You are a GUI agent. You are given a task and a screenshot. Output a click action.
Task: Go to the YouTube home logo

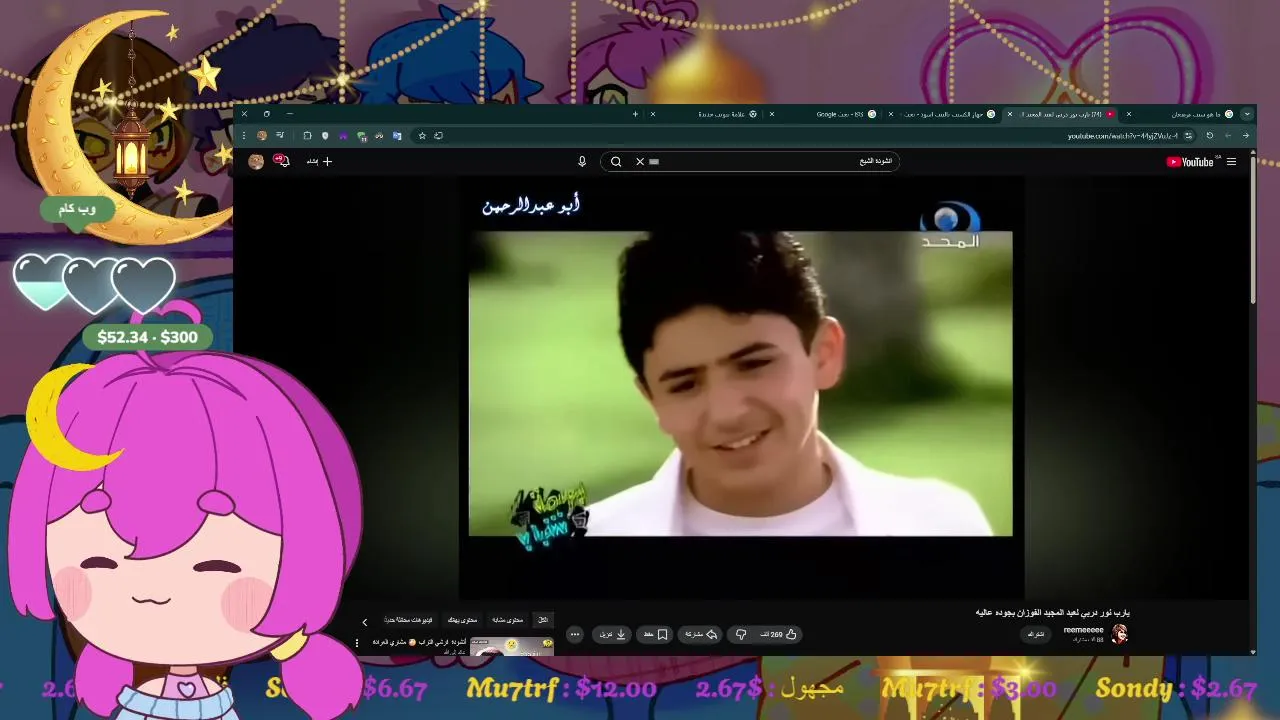[x=1189, y=162]
